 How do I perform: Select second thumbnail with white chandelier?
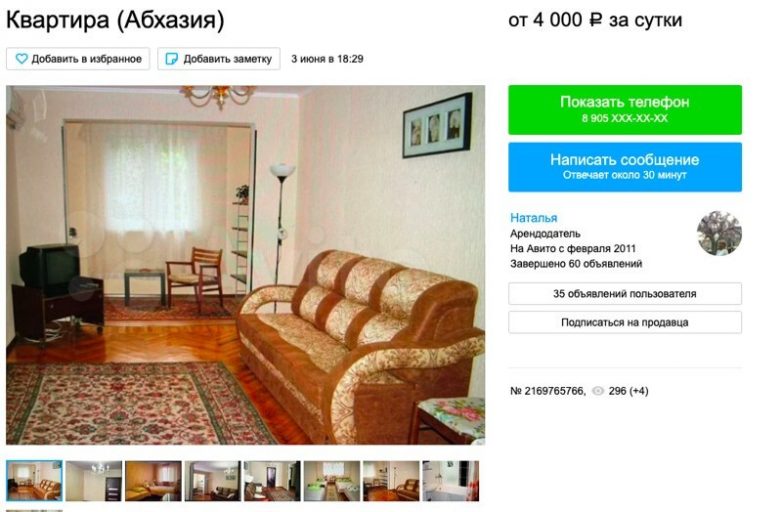94,481
